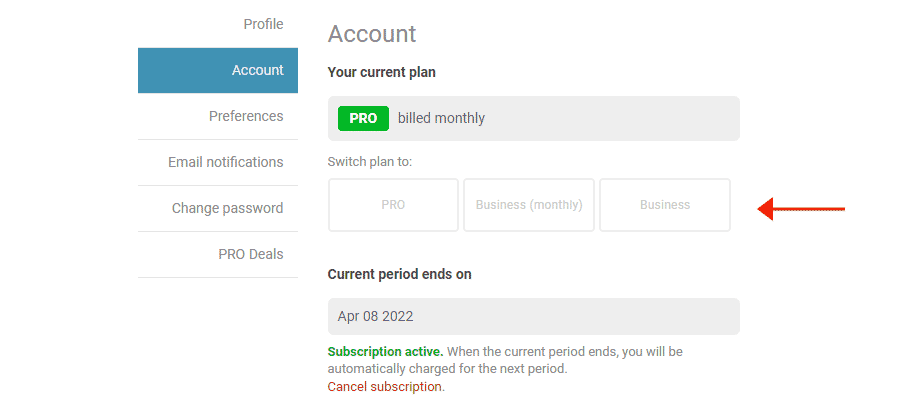This screenshot has width=900, height=410.
Task: Open the Profile settings section
Action: [x=263, y=24]
